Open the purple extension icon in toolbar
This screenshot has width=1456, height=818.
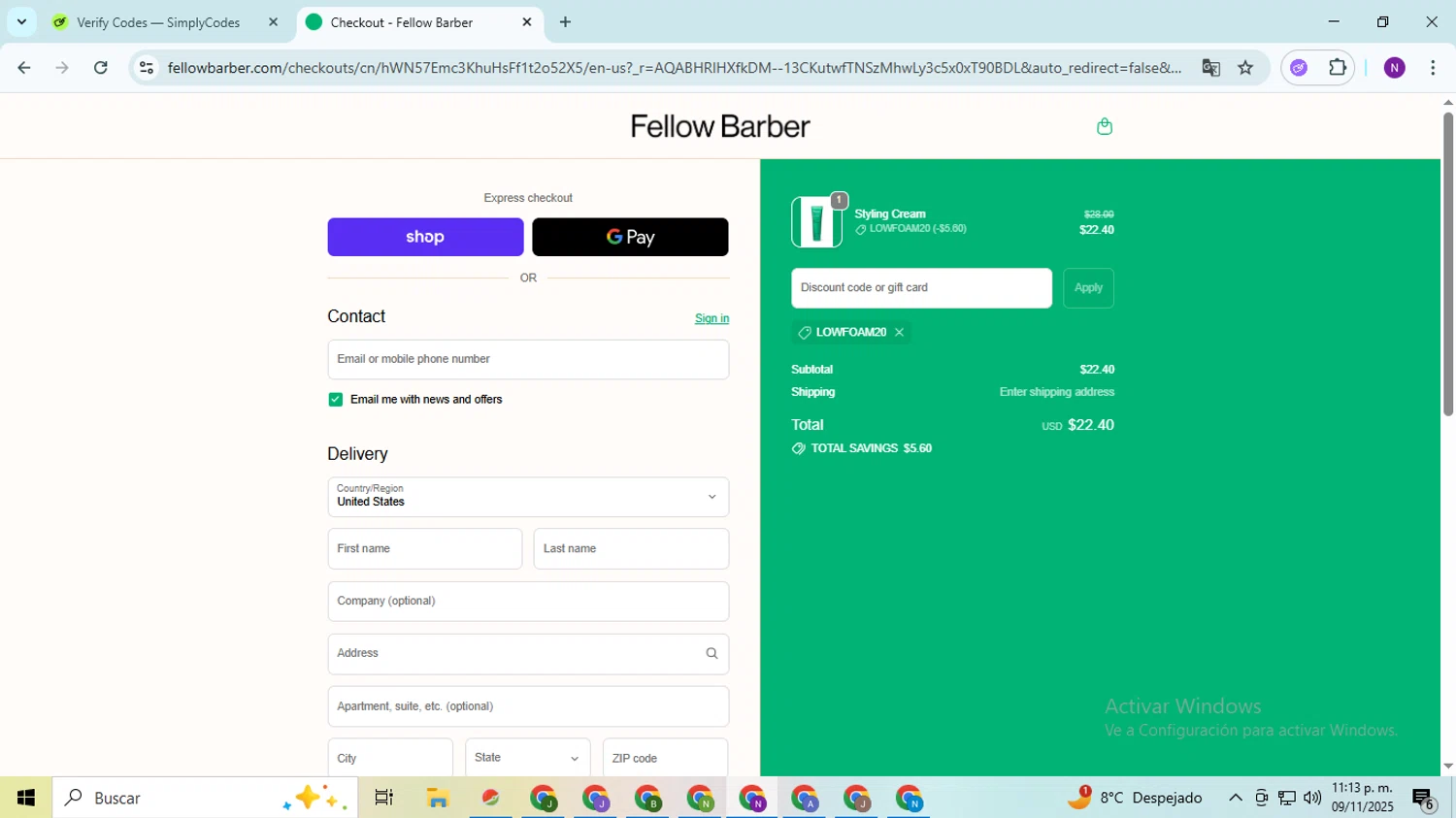coord(1299,68)
